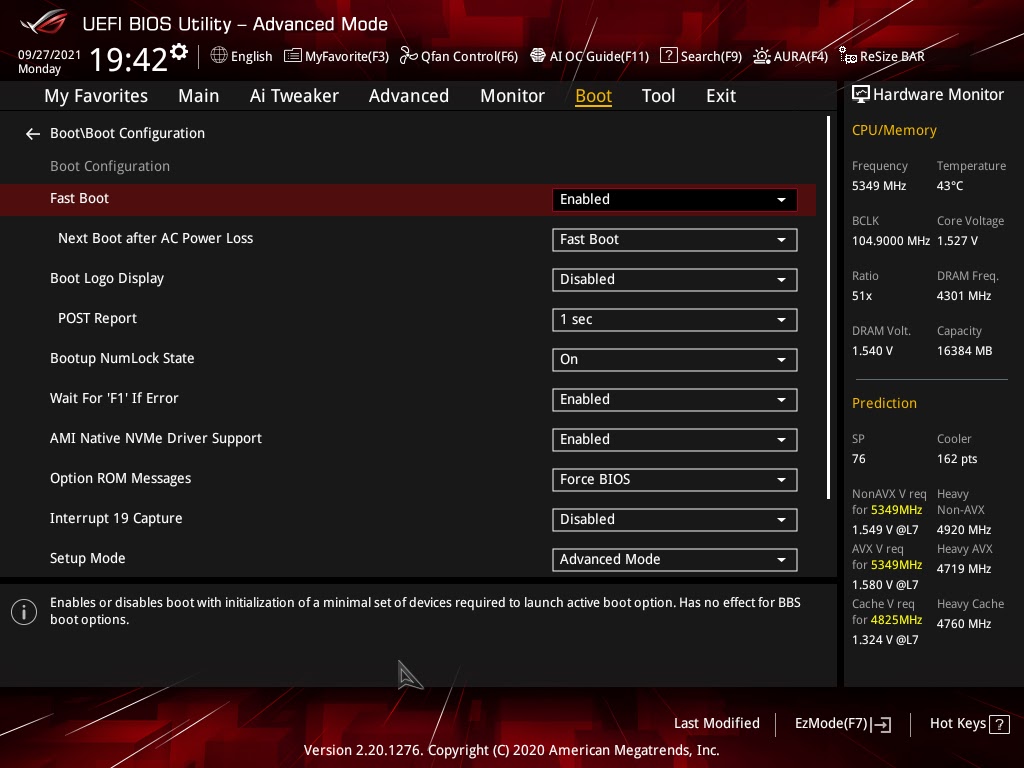Select Bootup NumLock State label
This screenshot has height=768, width=1024.
122,359
